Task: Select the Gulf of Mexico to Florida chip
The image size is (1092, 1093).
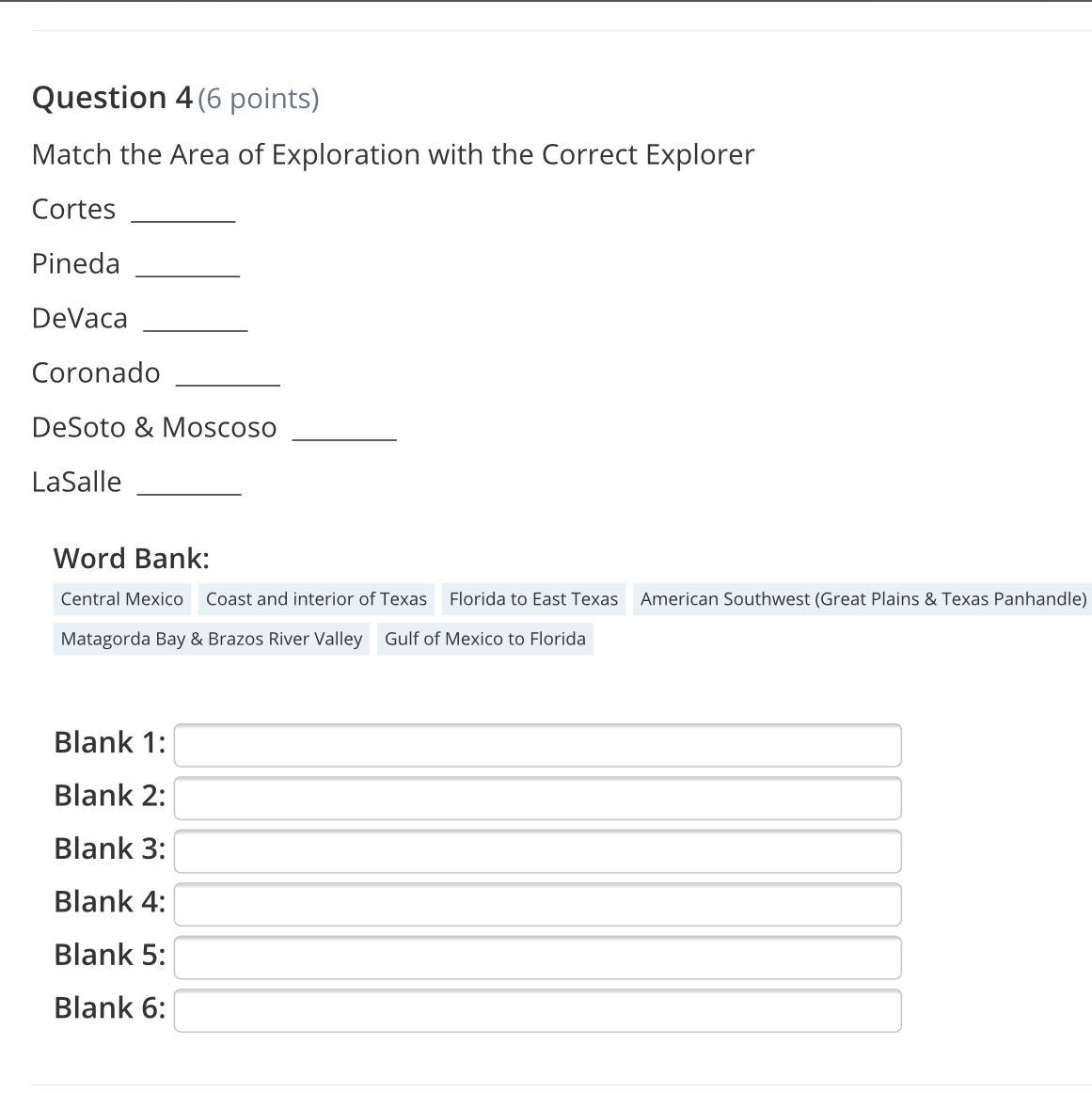Action: [x=485, y=639]
